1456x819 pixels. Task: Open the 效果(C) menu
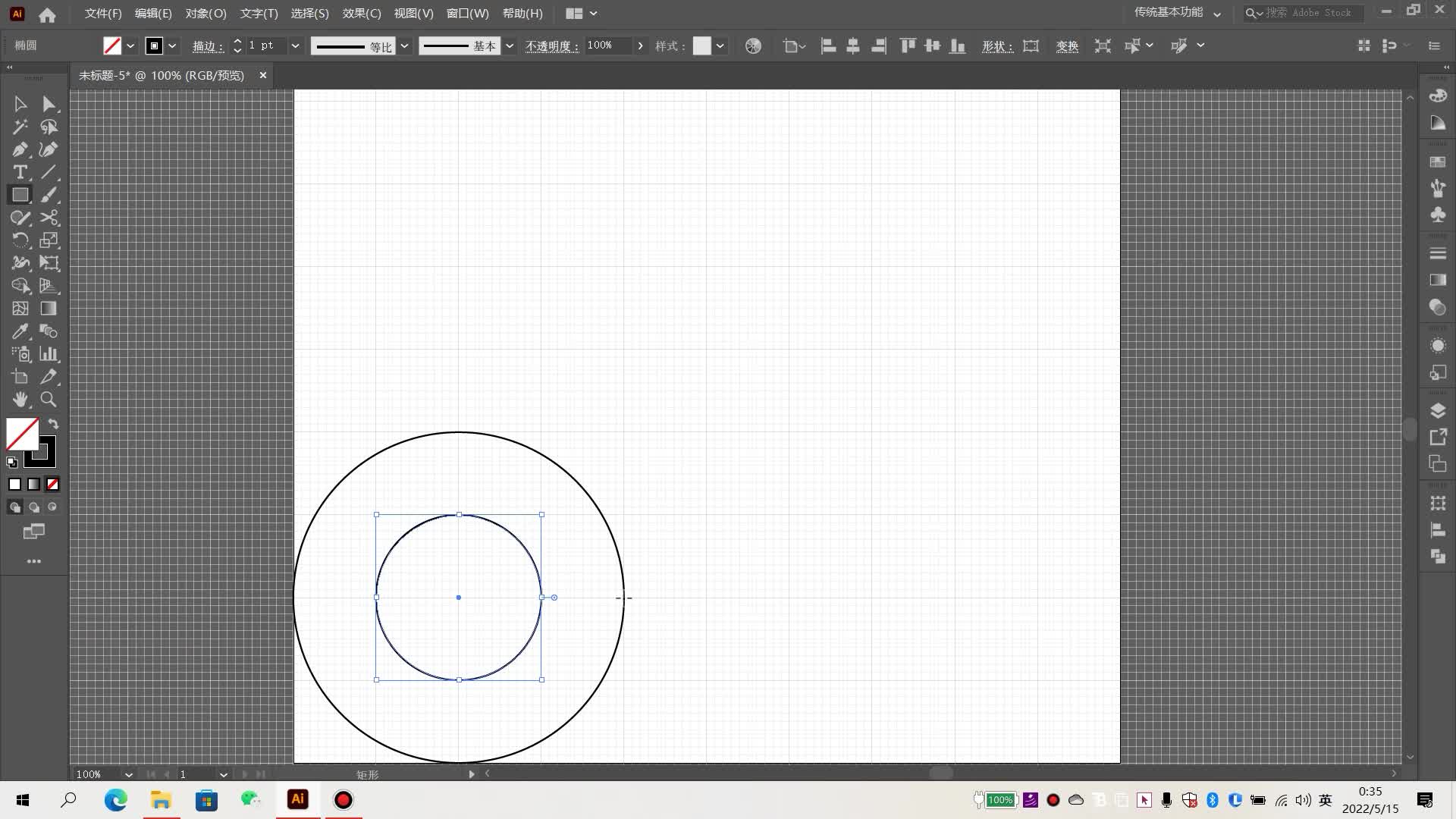pyautogui.click(x=362, y=14)
